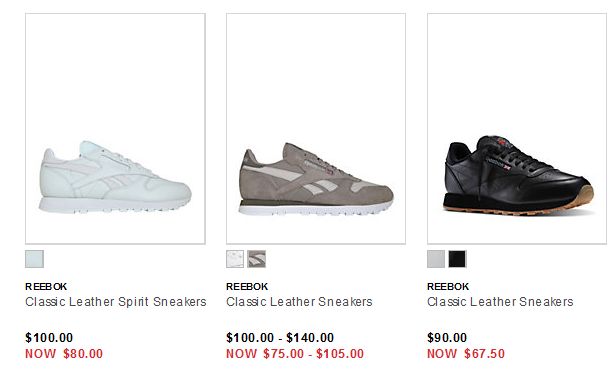This screenshot has height=378, width=613.
Task: Choose the white color swatch under the gray suede sneaker
Action: (x=235, y=259)
